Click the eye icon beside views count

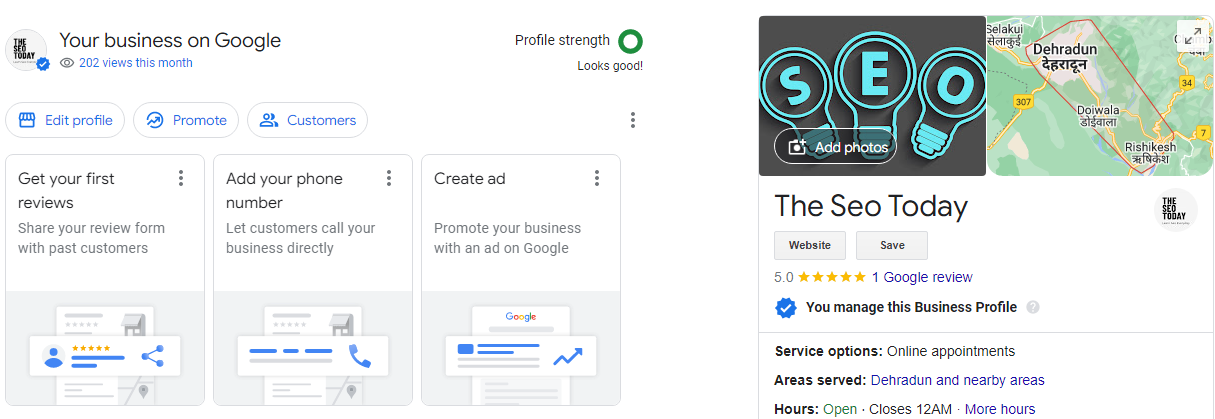[67, 63]
